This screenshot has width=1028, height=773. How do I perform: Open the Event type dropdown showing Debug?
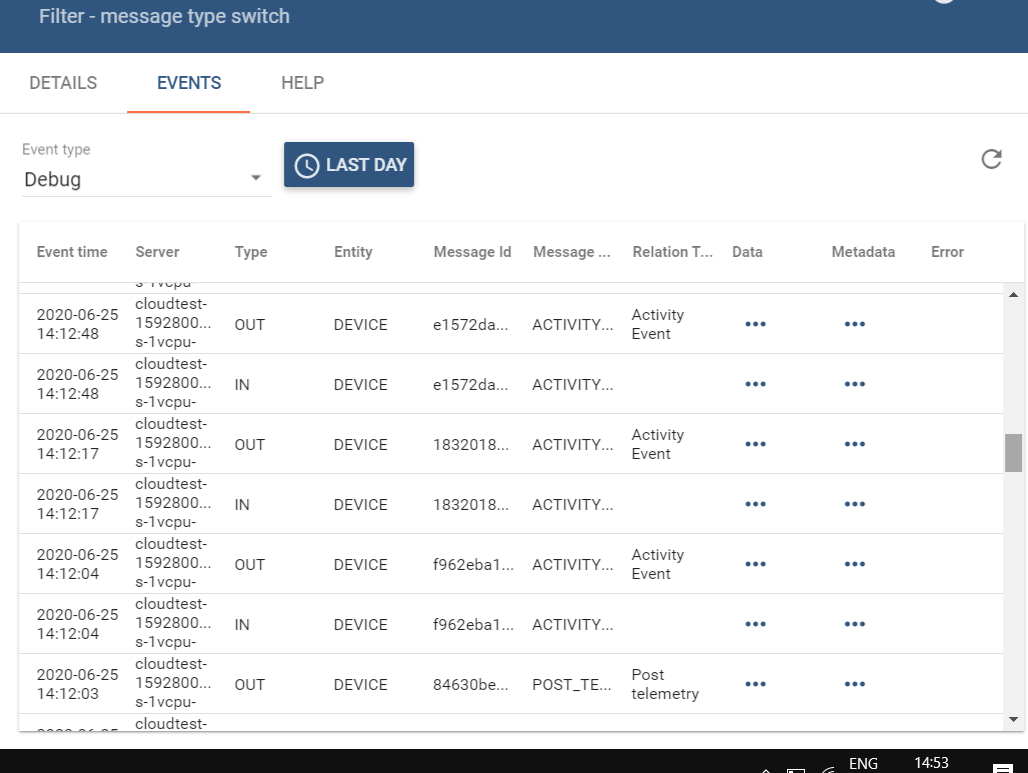[140, 180]
